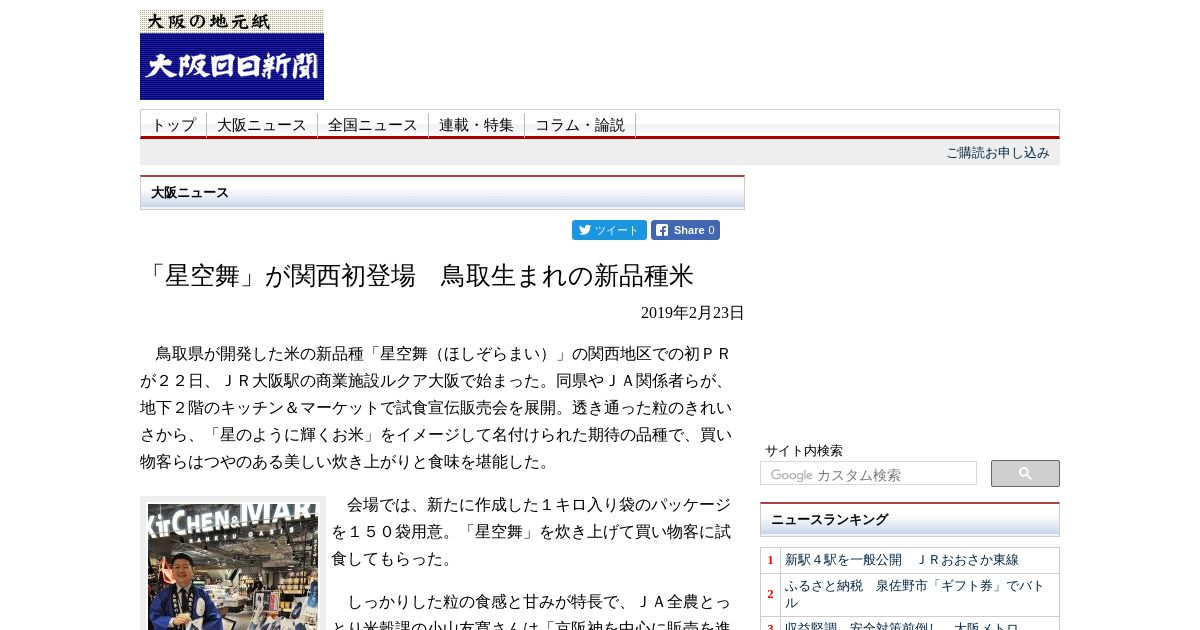
Task: Click the 大阪ニュース section header
Action: pyautogui.click(x=442, y=193)
